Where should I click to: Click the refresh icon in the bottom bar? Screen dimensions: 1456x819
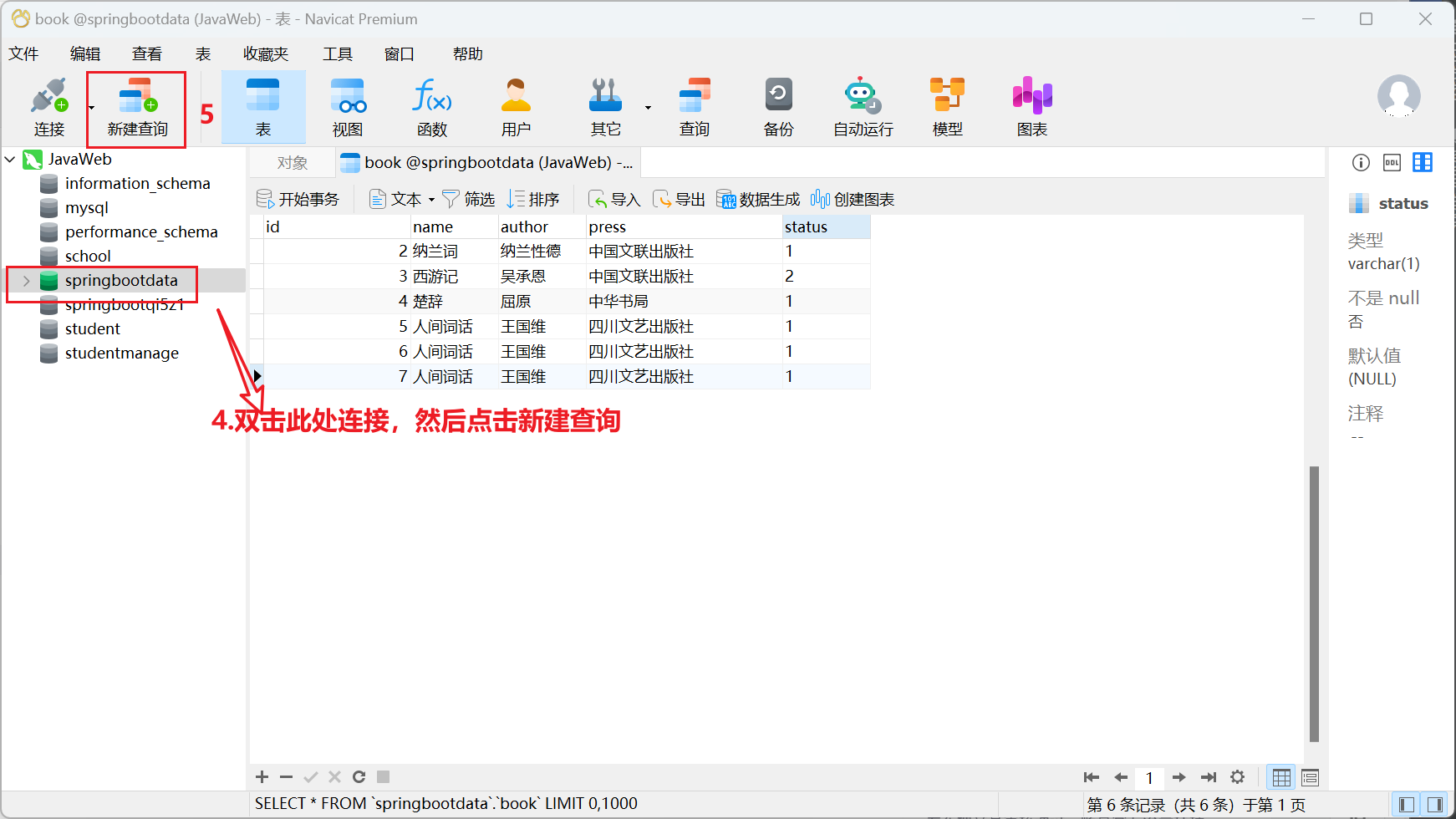click(359, 777)
